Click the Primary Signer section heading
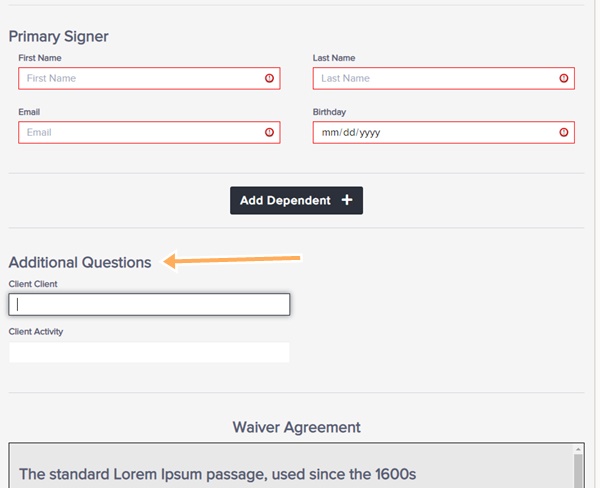 pos(59,37)
